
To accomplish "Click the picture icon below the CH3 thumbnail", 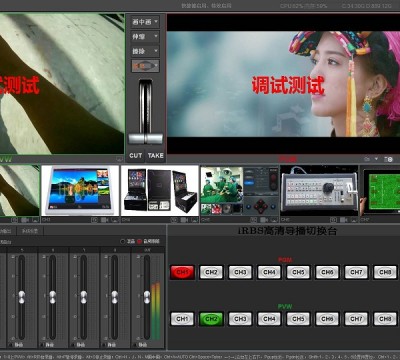I will click(x=115, y=220).
